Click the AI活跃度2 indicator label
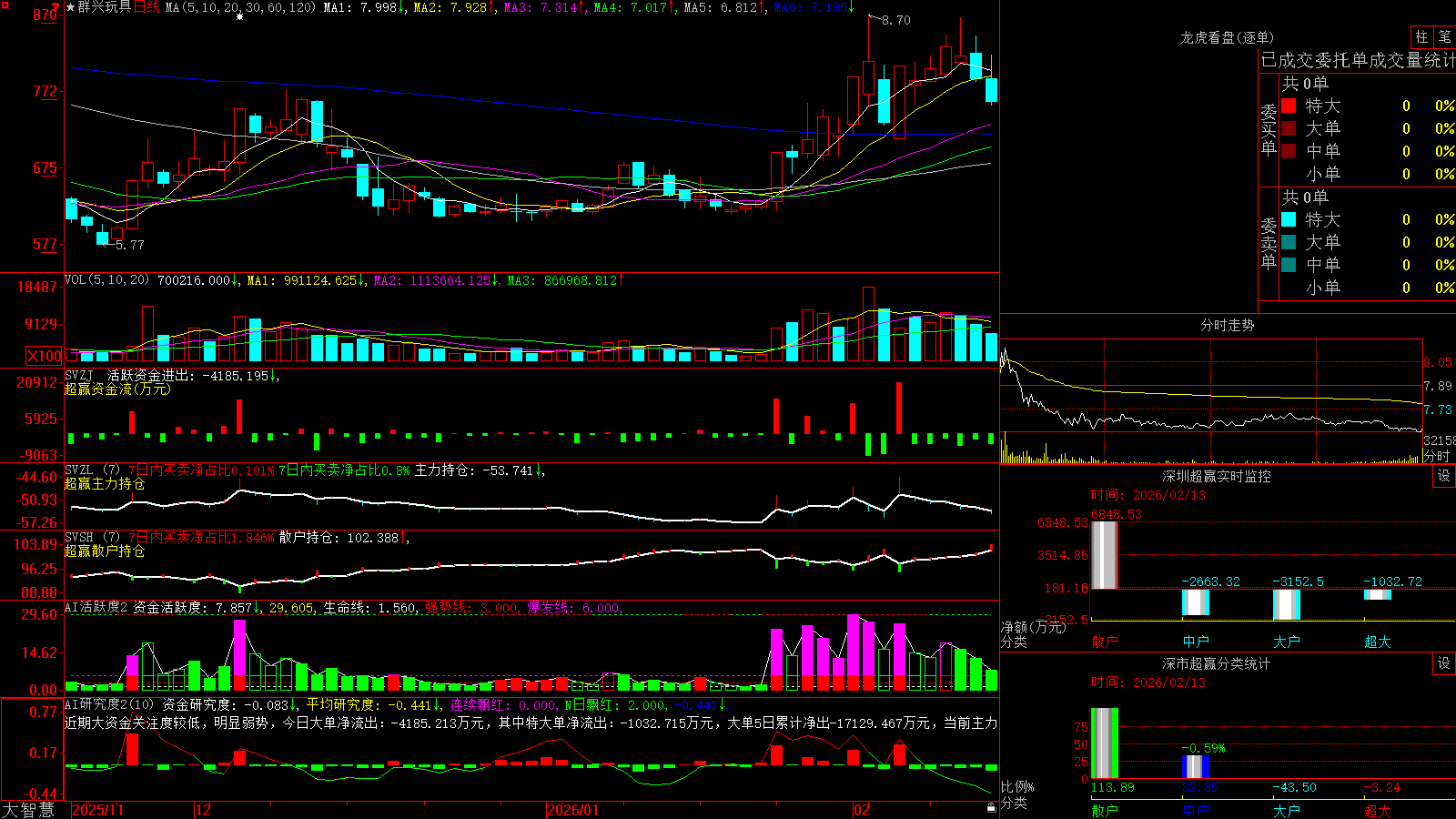The height and width of the screenshot is (819, 1456). coord(96,607)
